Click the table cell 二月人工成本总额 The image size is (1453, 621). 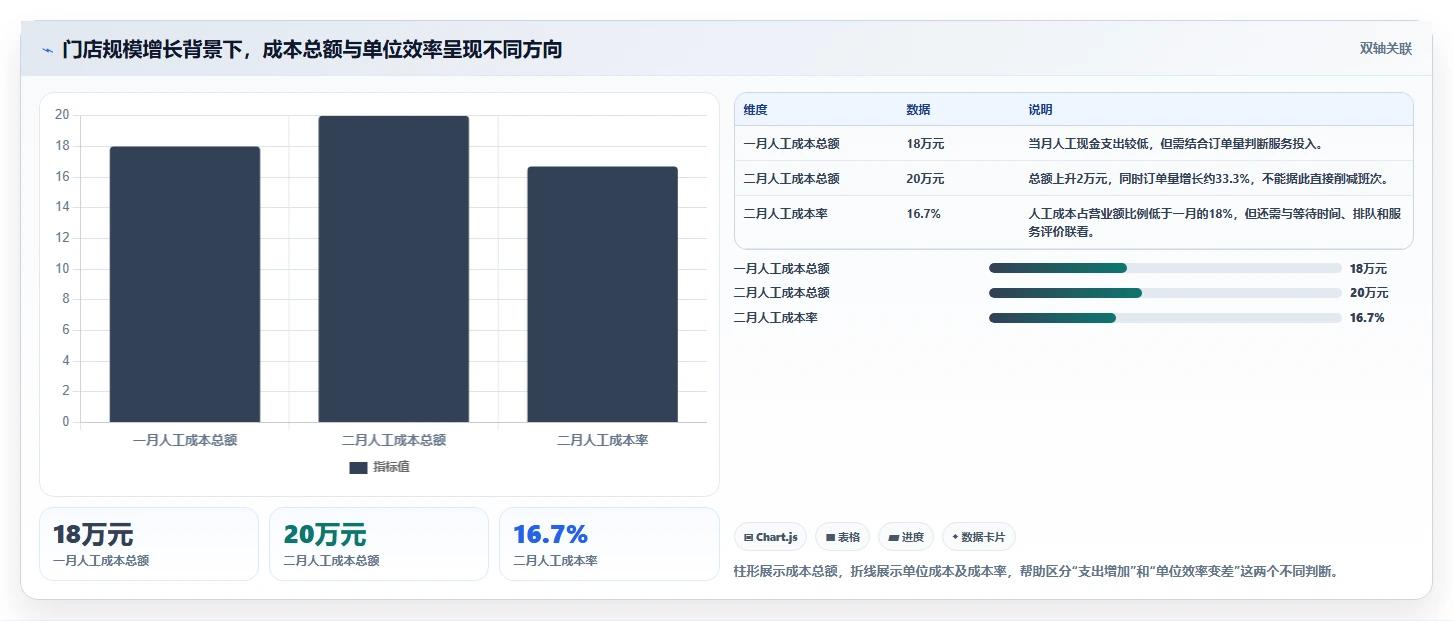(x=791, y=179)
